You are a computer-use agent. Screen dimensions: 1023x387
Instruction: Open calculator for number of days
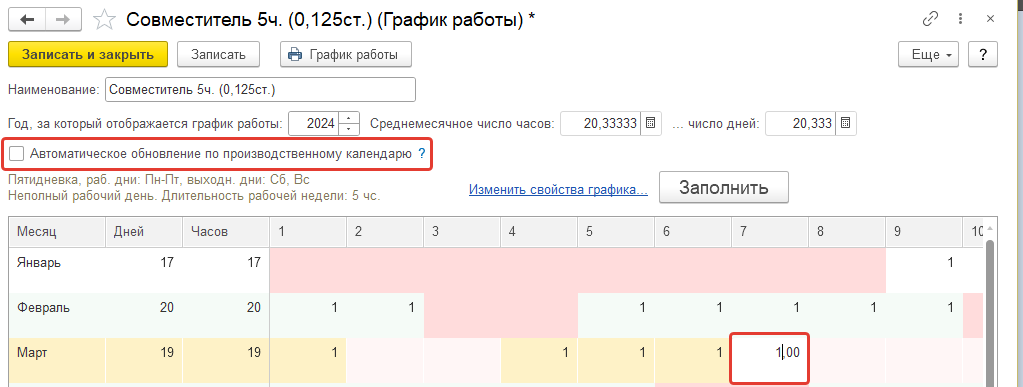846,123
